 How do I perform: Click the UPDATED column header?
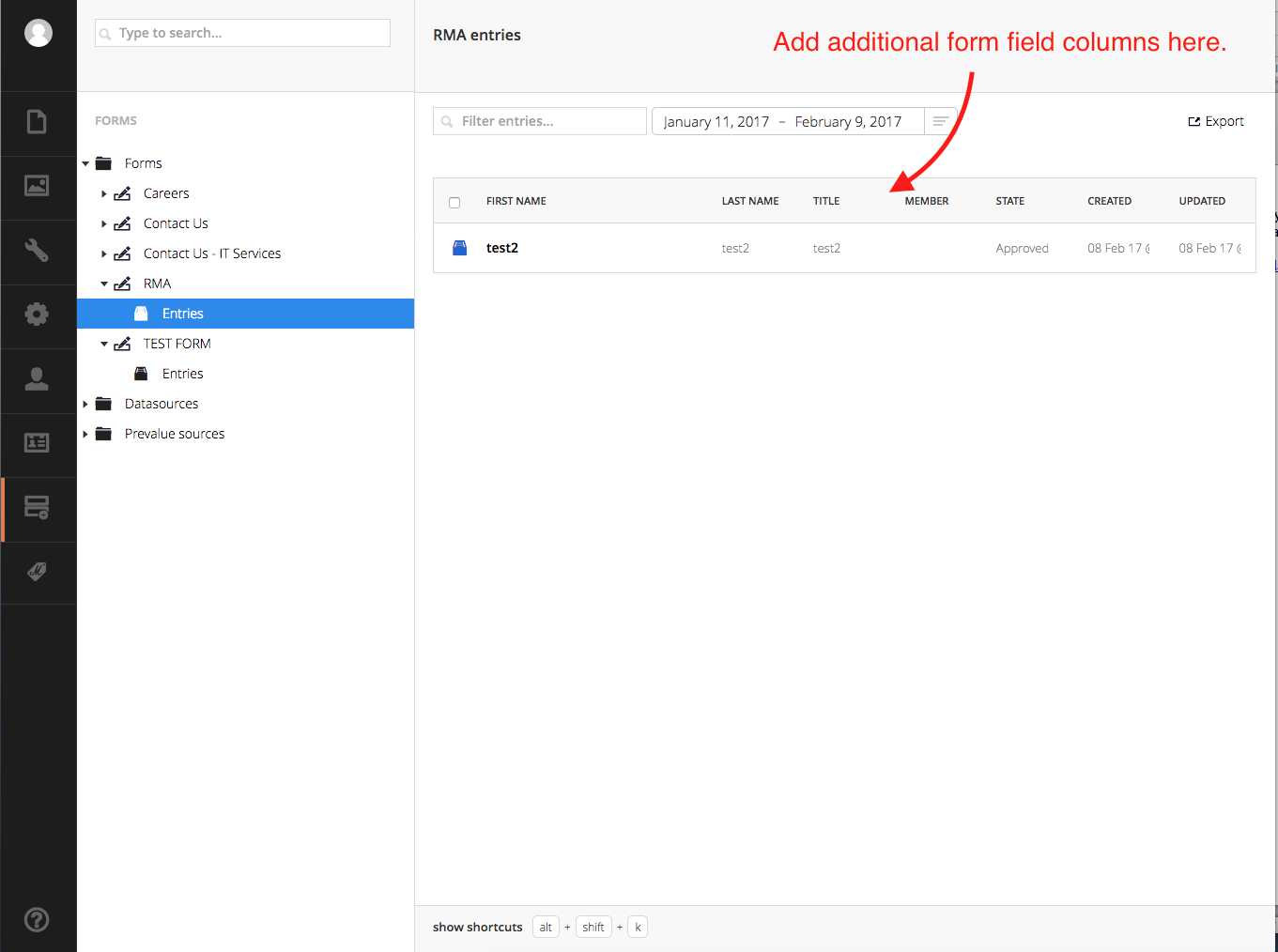tap(1202, 201)
